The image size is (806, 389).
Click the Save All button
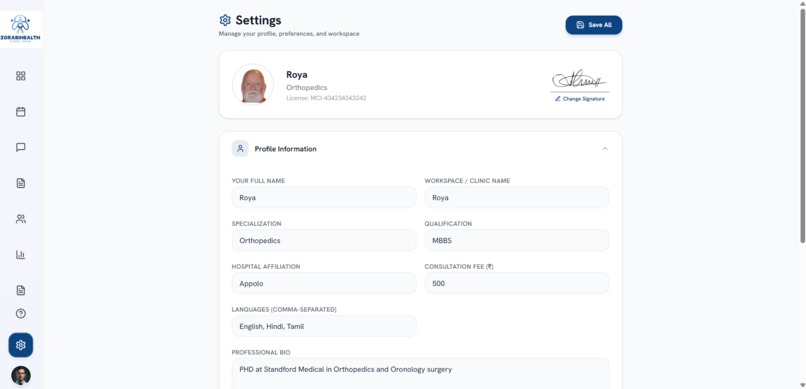pos(594,25)
